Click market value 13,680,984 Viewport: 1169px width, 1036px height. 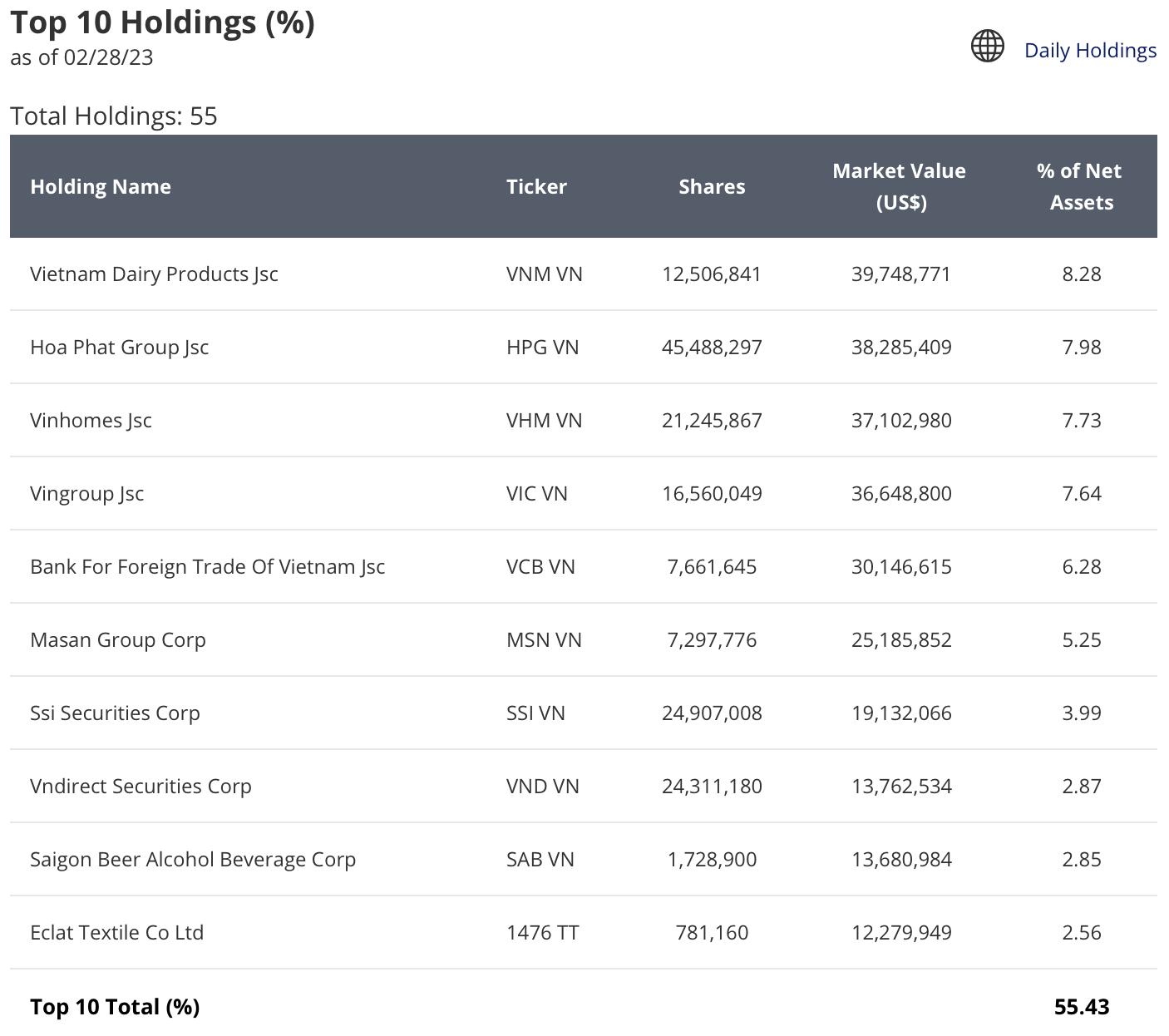[901, 859]
